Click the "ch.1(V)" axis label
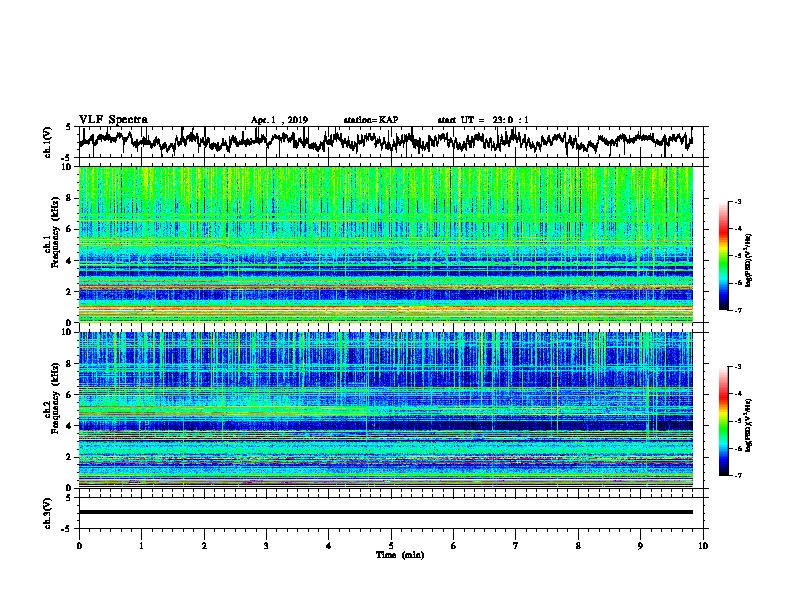The height and width of the screenshot is (612, 792). tap(48, 142)
